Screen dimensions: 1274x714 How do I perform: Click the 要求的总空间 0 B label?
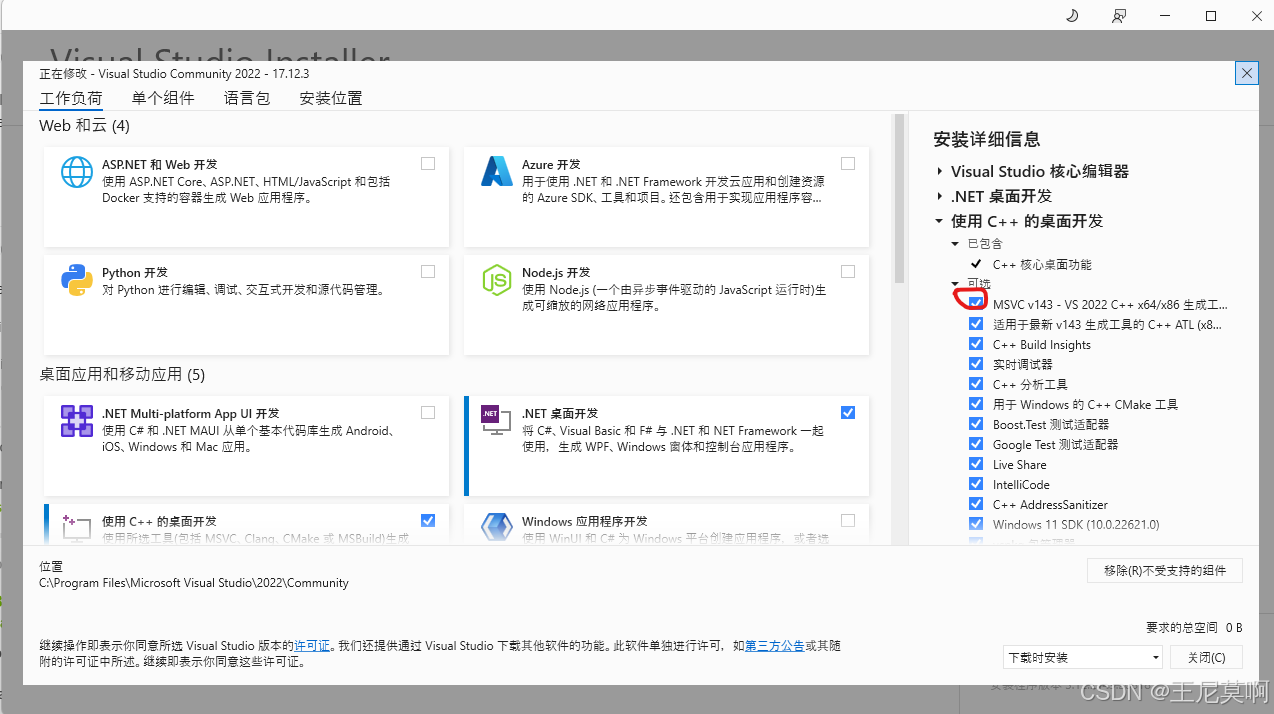(x=1194, y=628)
